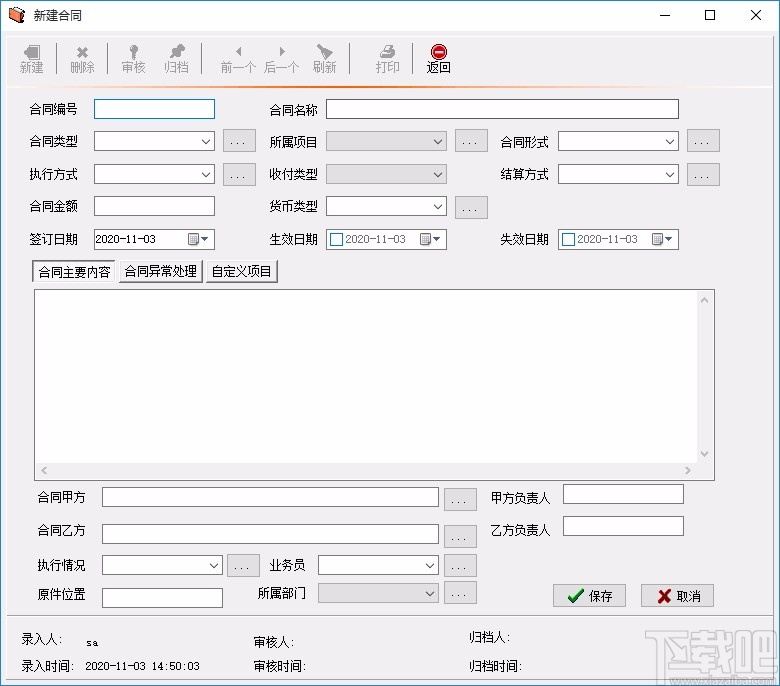Open calendar picker for 签订日期
The image size is (780, 686).
coord(198,239)
